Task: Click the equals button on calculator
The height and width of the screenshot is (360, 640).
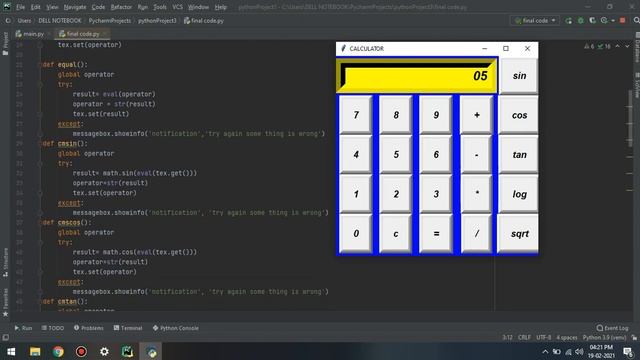Action: 436,234
